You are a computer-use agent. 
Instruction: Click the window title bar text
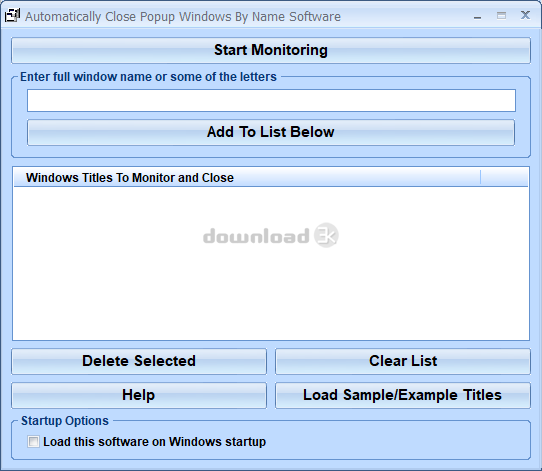pos(183,17)
